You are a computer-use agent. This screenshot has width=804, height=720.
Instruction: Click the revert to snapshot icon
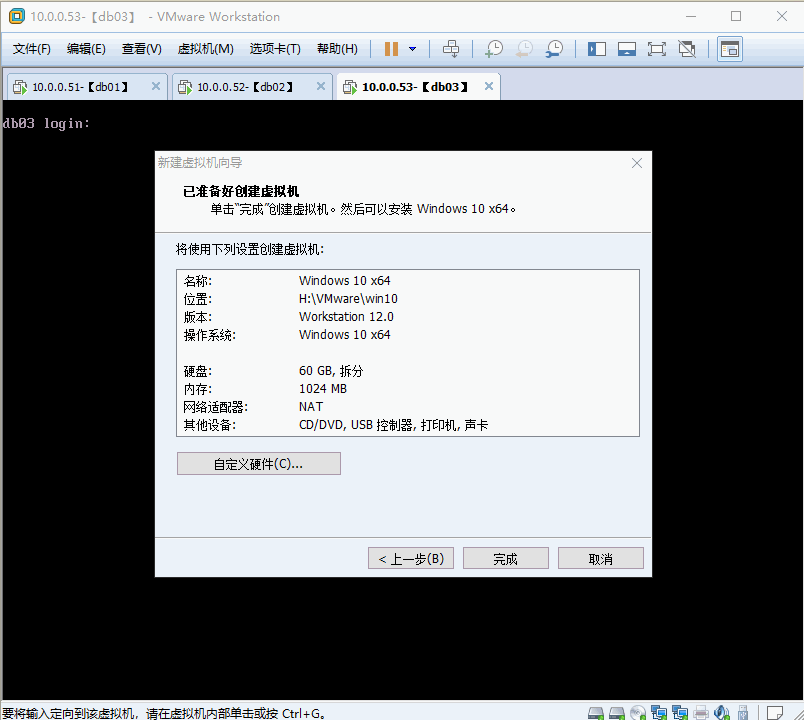pyautogui.click(x=525, y=49)
